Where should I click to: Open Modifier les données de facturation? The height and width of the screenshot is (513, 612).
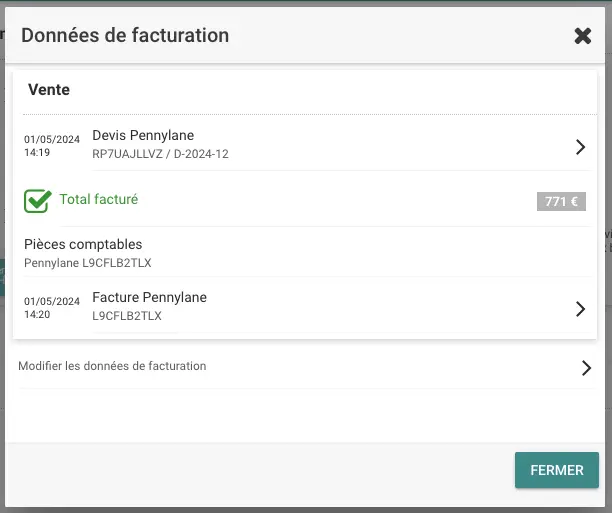click(112, 366)
